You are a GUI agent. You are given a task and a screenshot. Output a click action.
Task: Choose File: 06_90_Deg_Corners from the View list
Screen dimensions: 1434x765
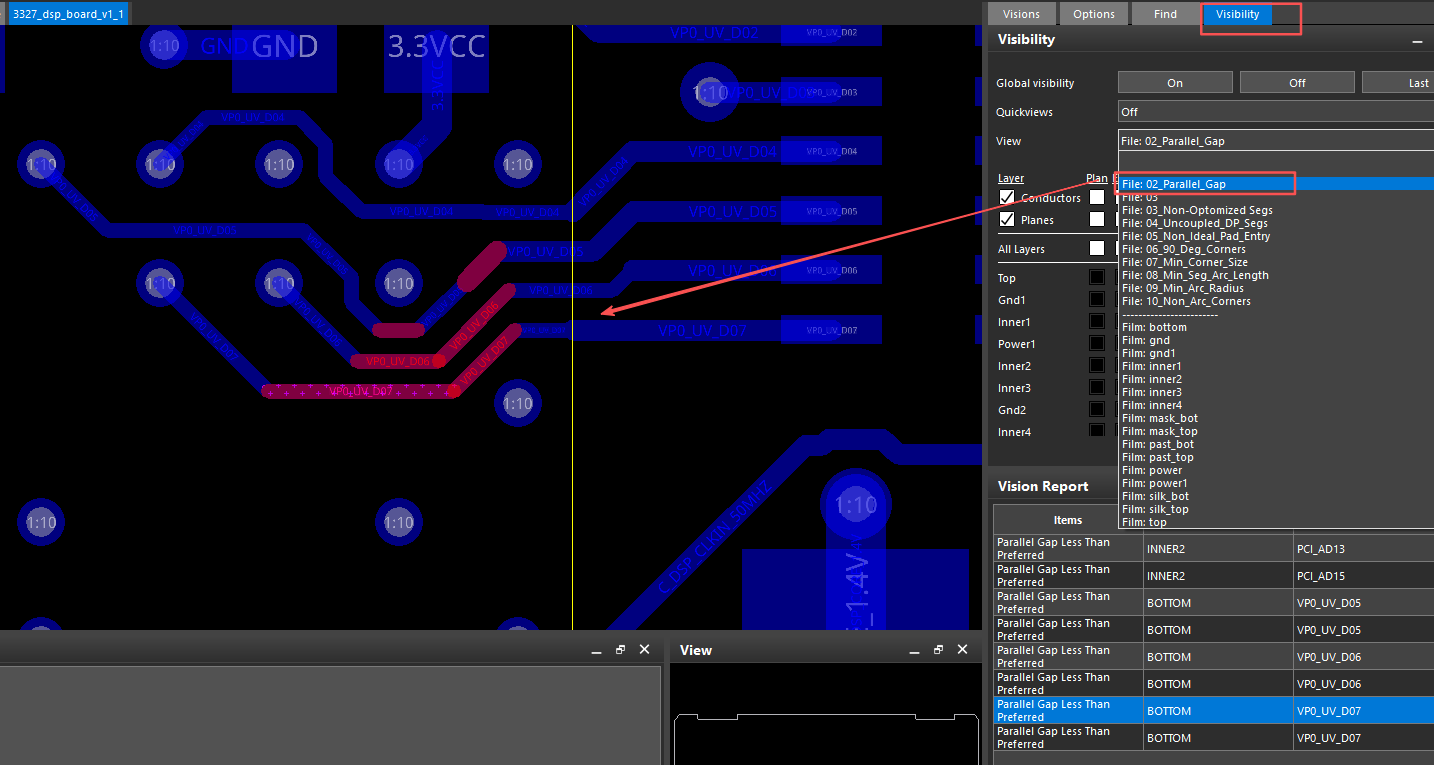[x=1184, y=249]
